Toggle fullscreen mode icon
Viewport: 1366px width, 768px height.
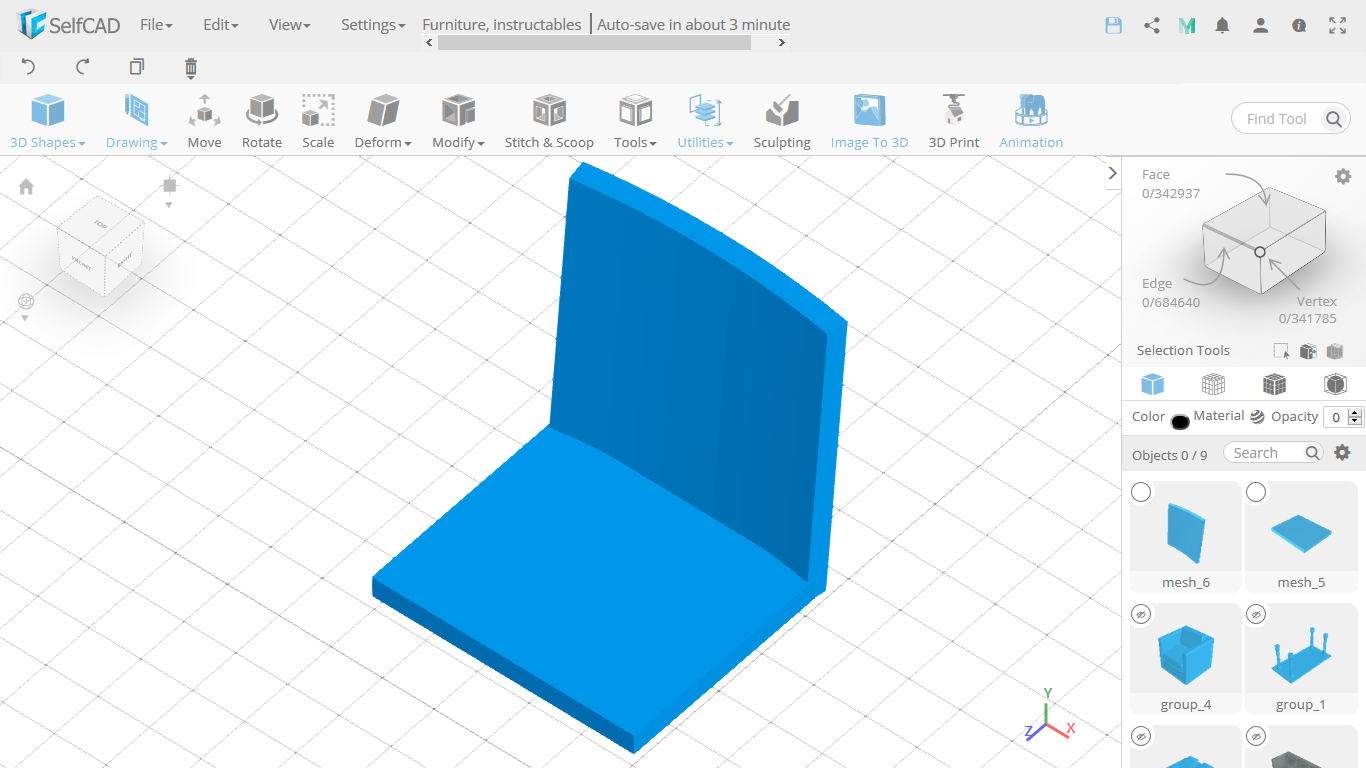point(1337,26)
